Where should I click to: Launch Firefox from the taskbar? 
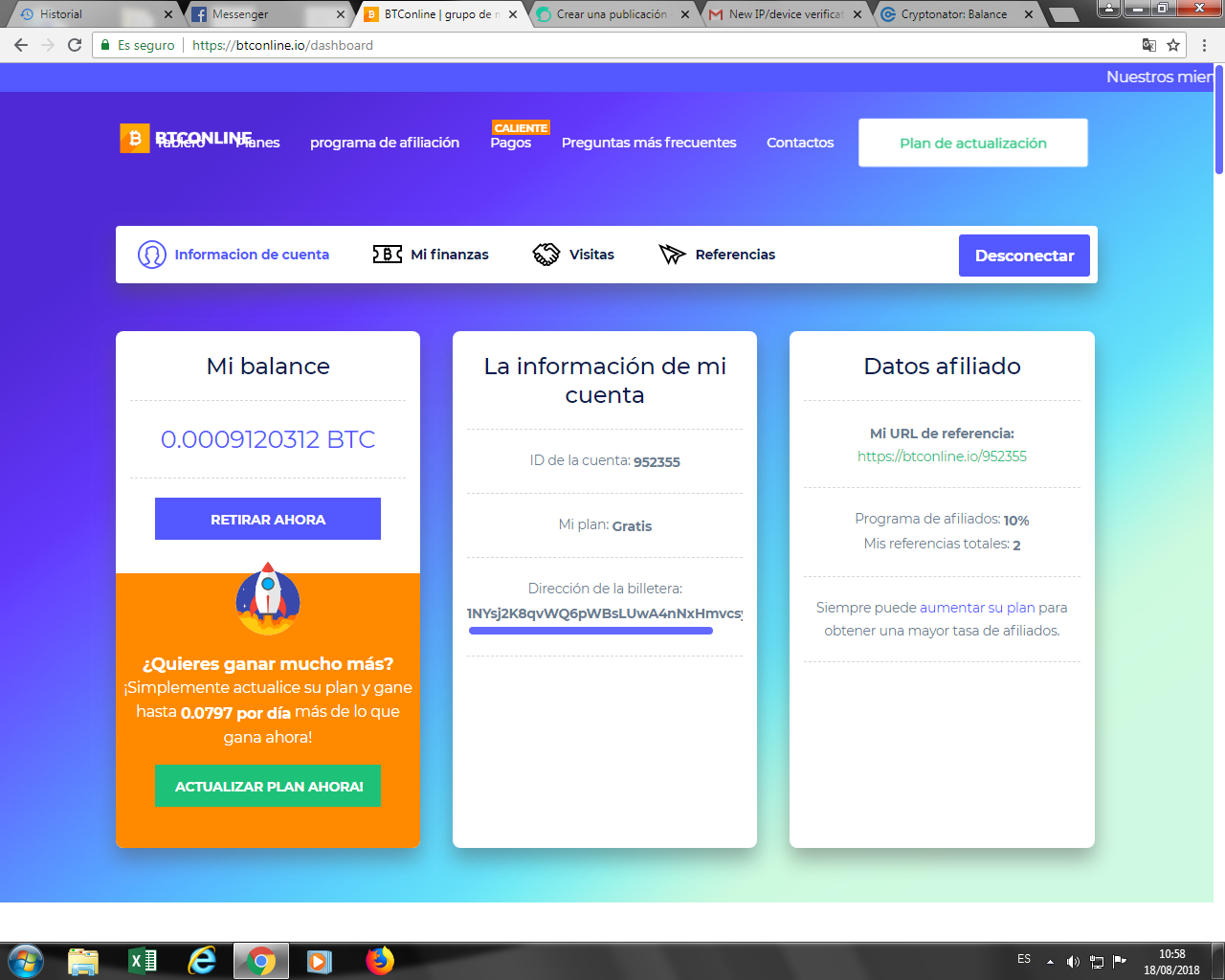tap(379, 961)
